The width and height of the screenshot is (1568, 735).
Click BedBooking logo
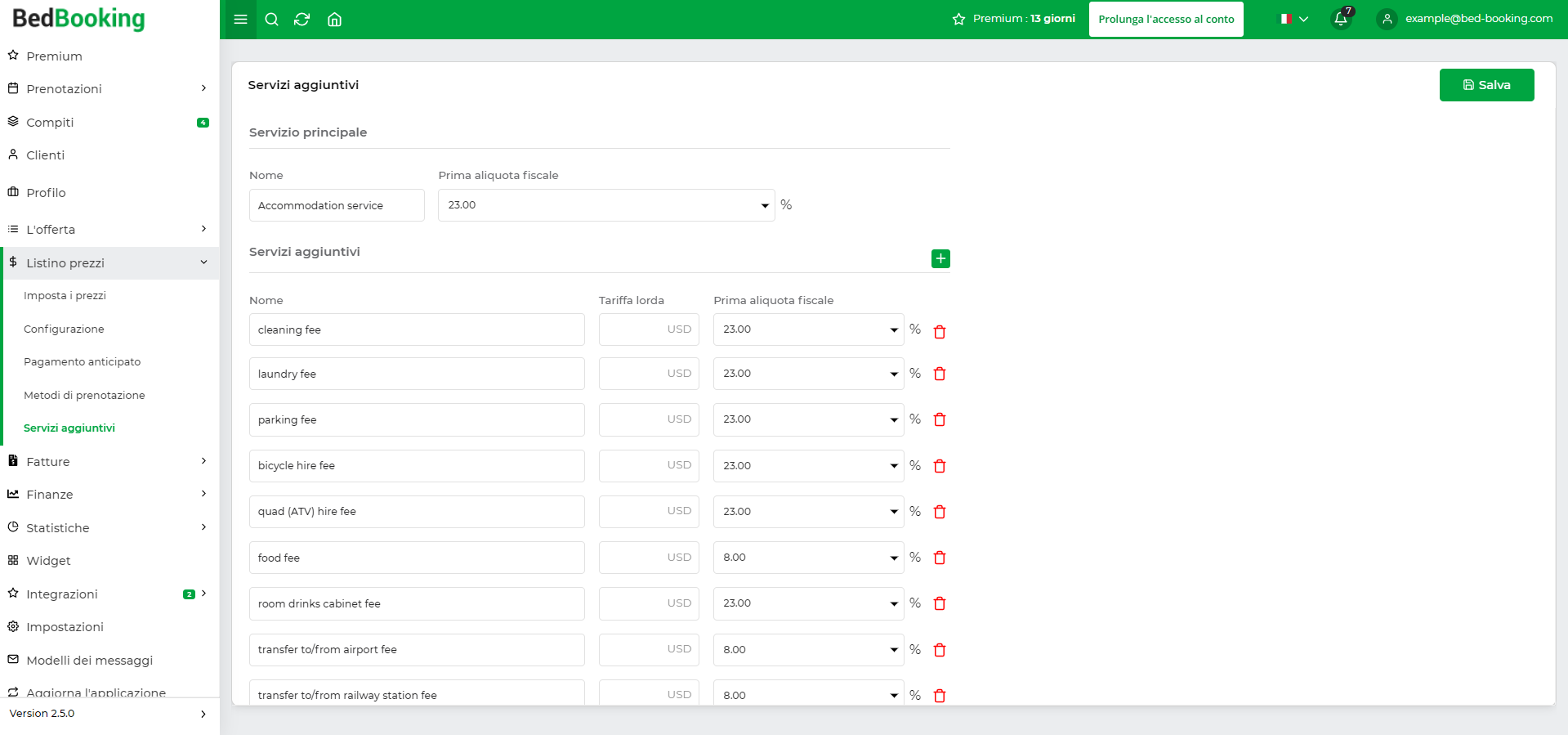tap(78, 19)
